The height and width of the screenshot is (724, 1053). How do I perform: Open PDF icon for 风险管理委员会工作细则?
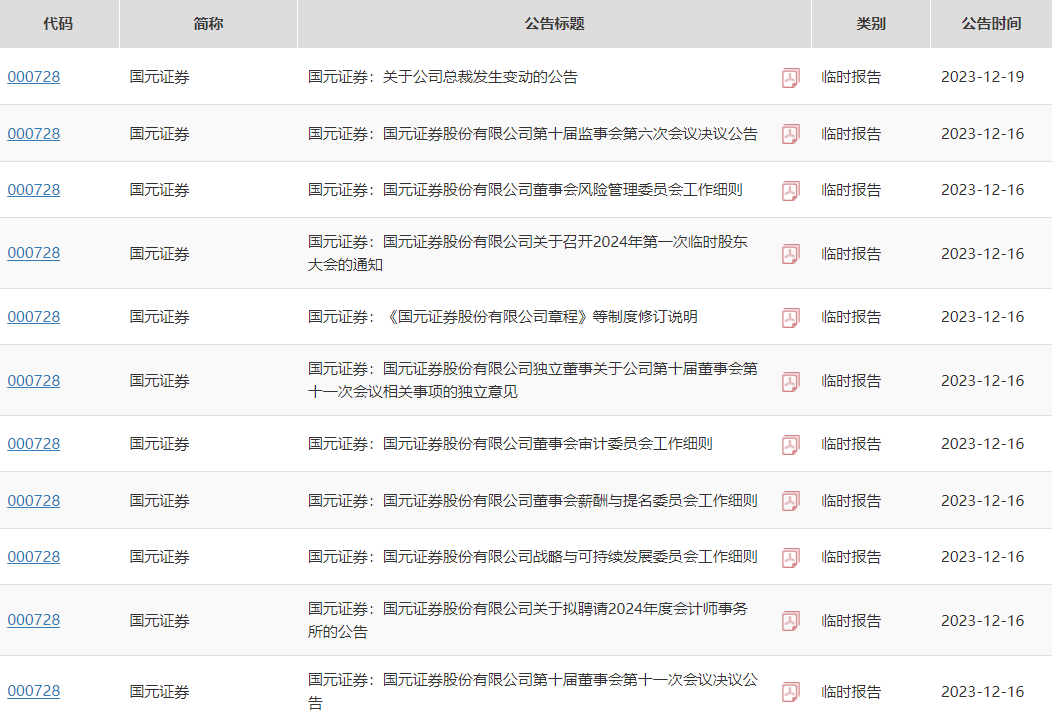(790, 191)
